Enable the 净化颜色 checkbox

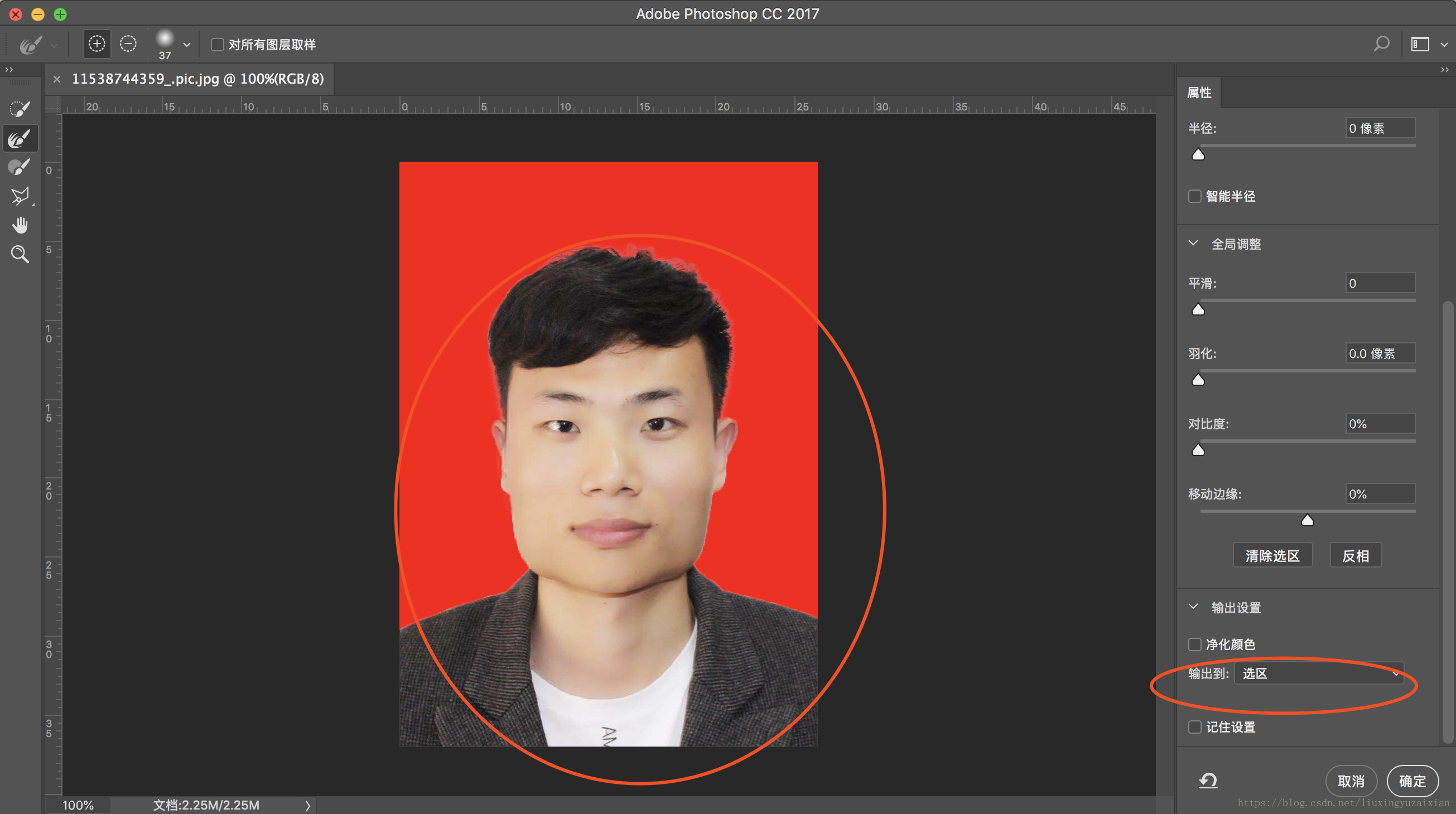1194,644
